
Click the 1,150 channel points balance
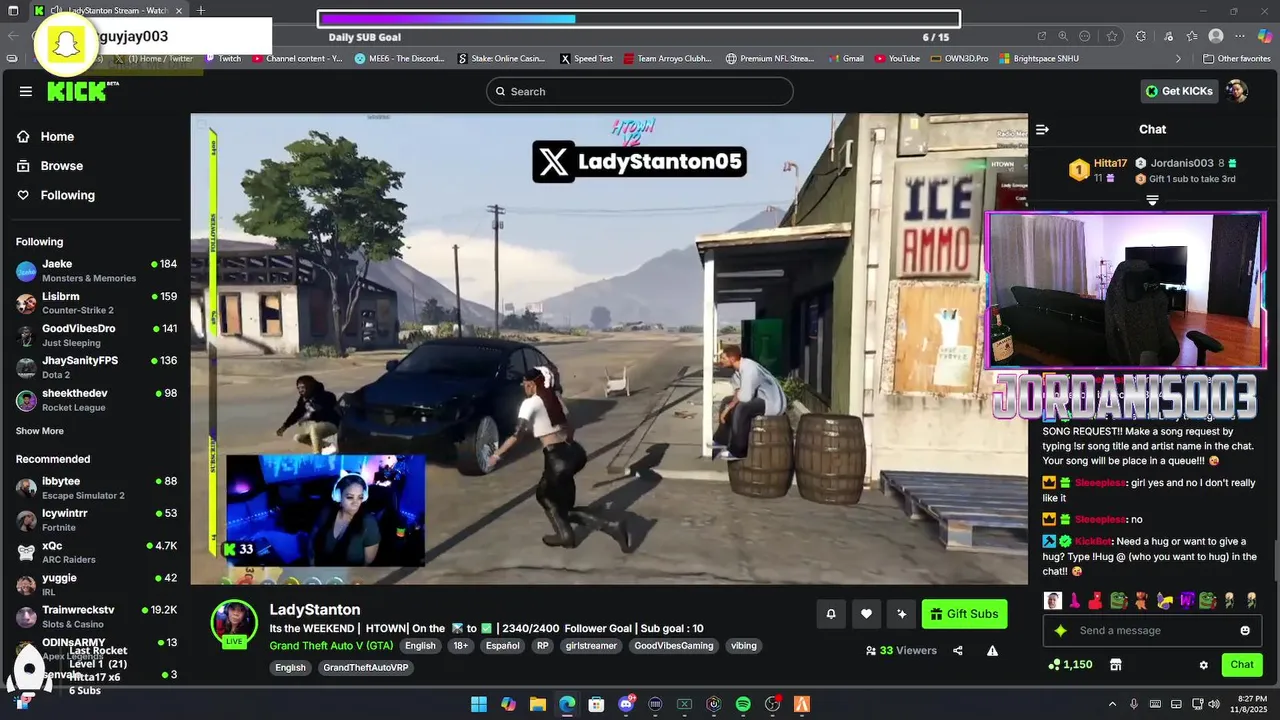pos(1070,665)
